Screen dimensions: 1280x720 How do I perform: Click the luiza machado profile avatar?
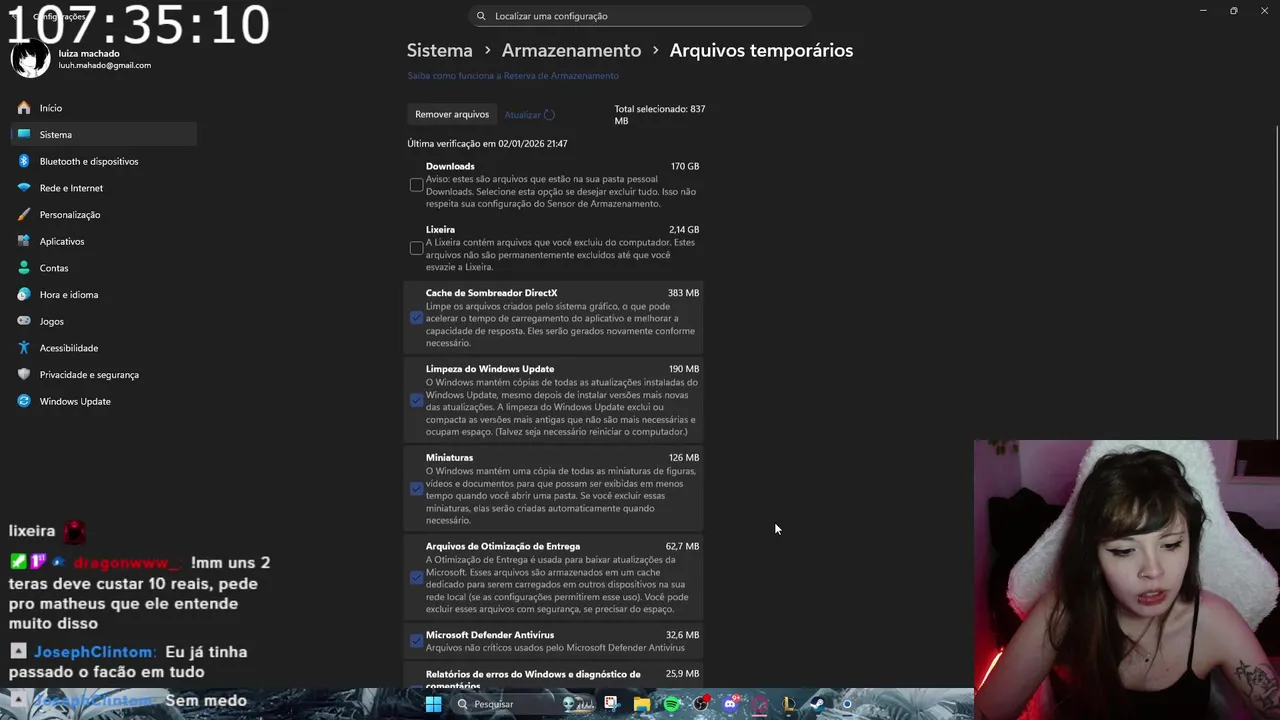(30, 59)
